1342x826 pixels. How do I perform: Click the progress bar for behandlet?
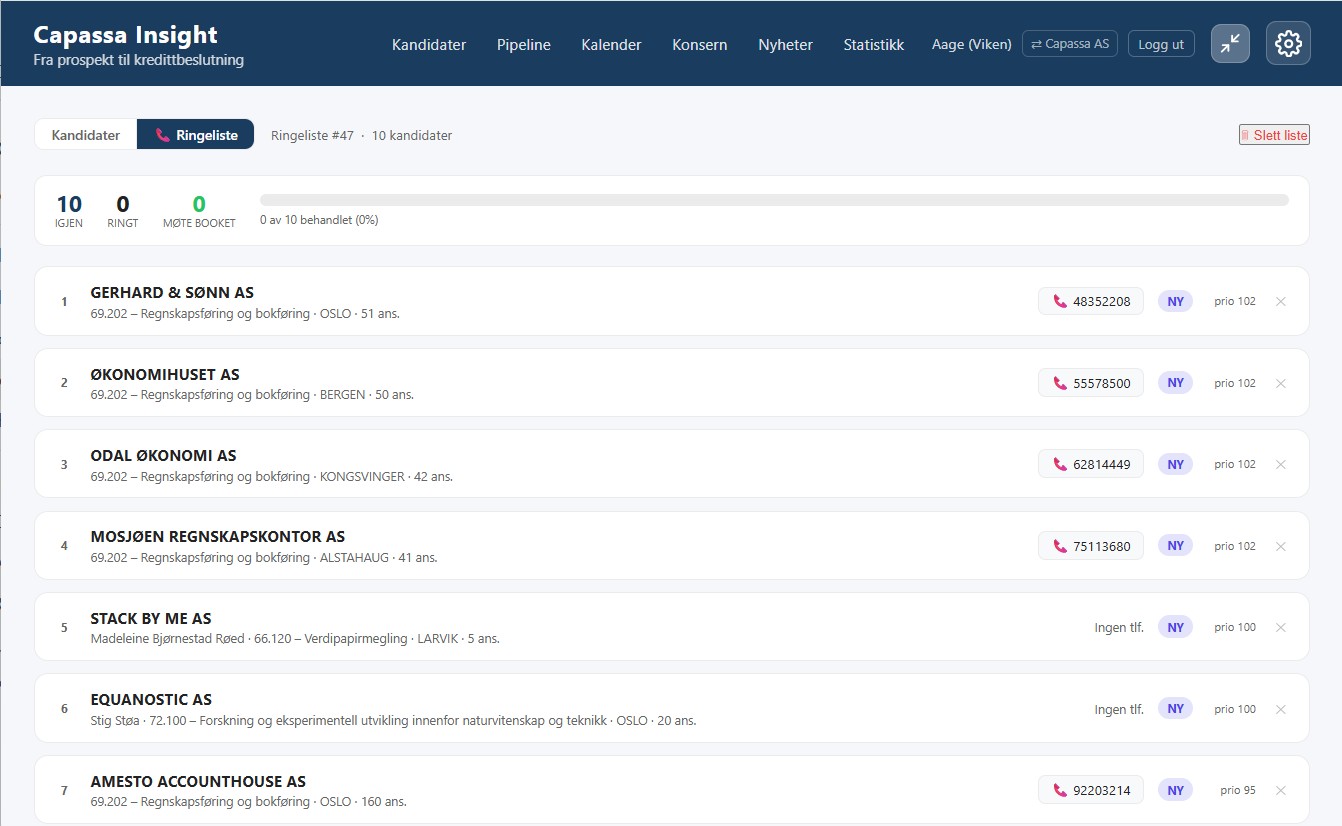[774, 200]
